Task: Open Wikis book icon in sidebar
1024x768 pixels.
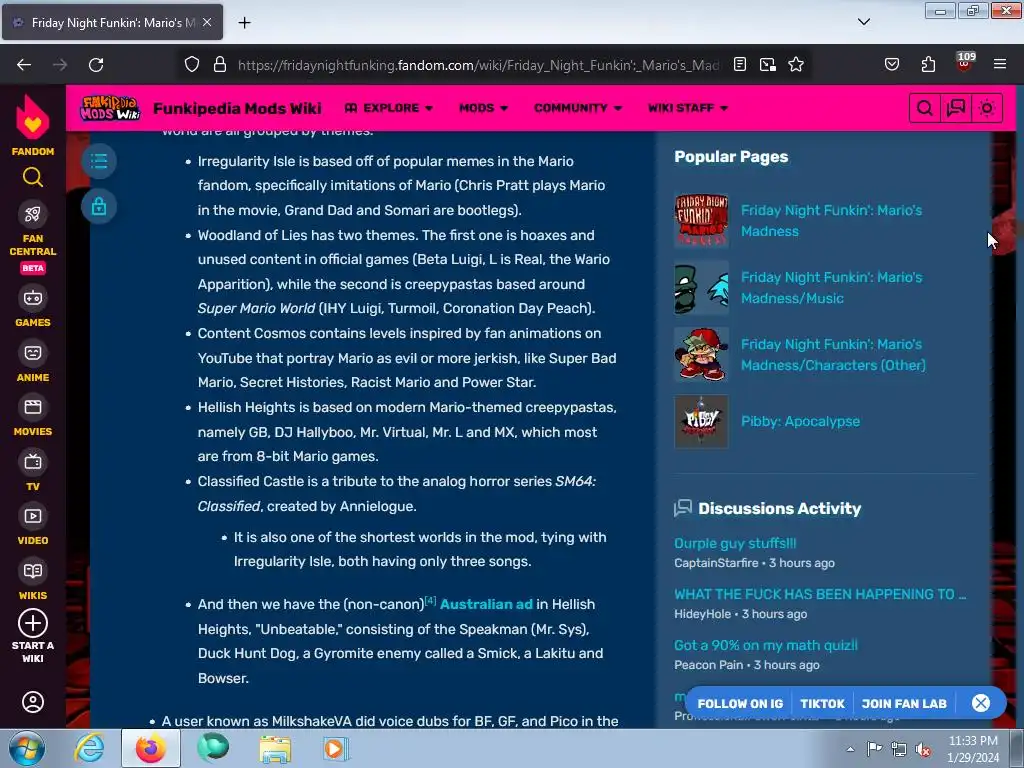Action: 33,571
